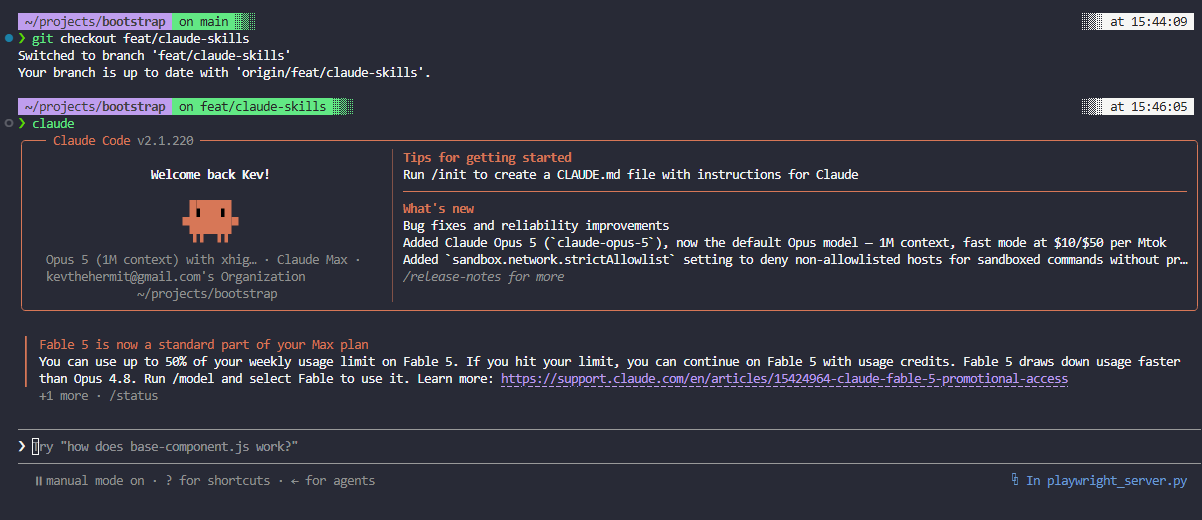Click the blue filled circle beside git checkout

point(8,38)
